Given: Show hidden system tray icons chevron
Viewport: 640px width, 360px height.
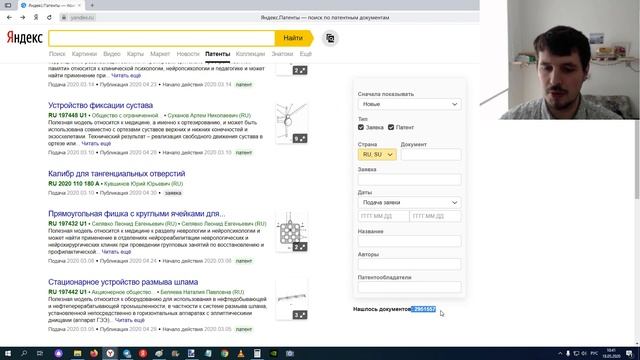Looking at the screenshot, I should pos(560,353).
